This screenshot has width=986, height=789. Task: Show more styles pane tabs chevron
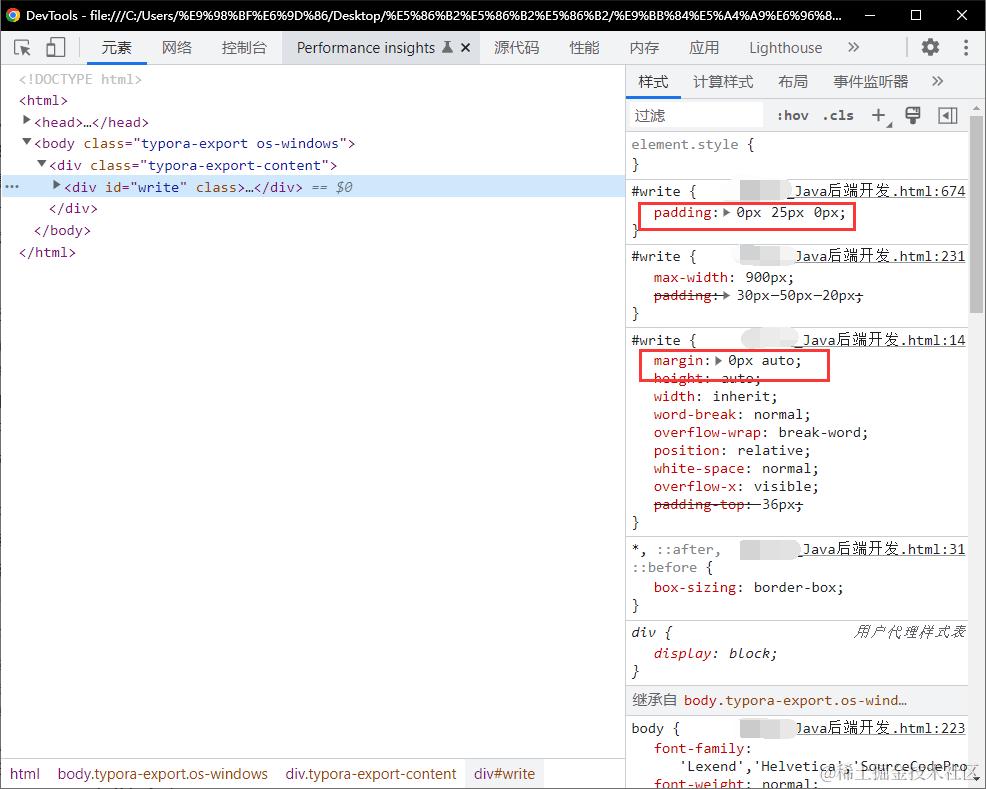click(938, 81)
